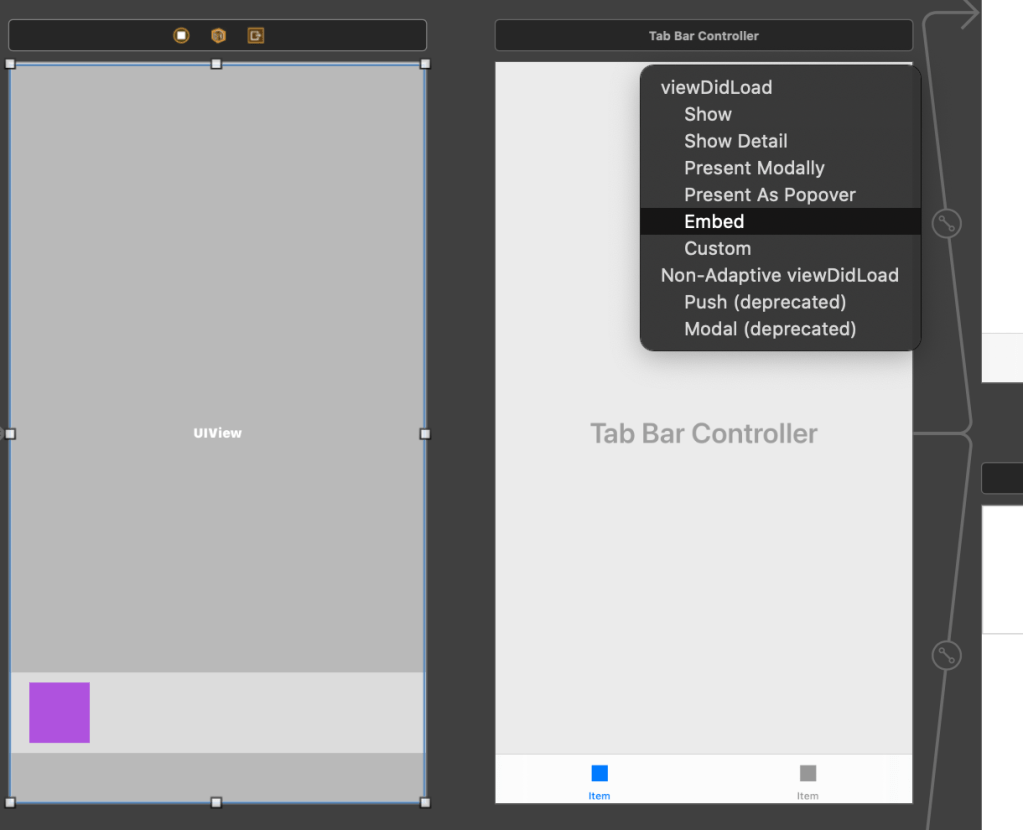Select Modal (deprecated) segue option
Image resolution: width=1023 pixels, height=830 pixels.
[x=770, y=329]
